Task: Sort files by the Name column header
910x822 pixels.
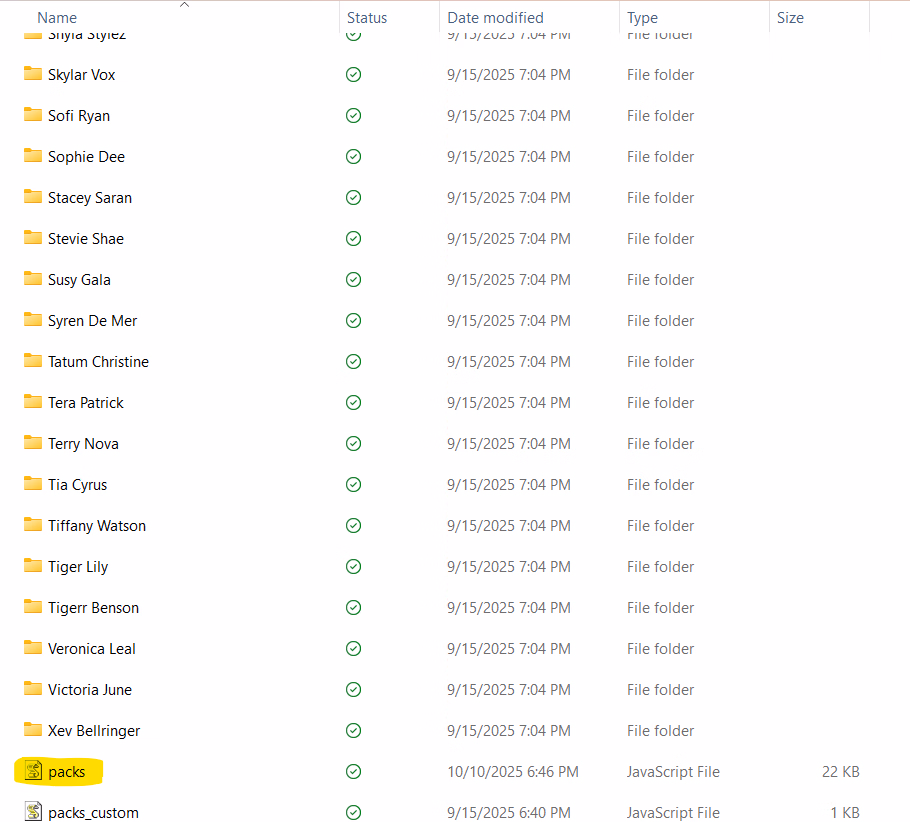Action: [57, 18]
